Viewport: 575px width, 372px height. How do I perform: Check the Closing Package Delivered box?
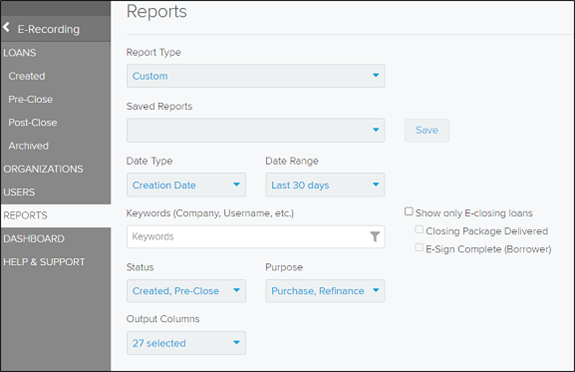419,230
